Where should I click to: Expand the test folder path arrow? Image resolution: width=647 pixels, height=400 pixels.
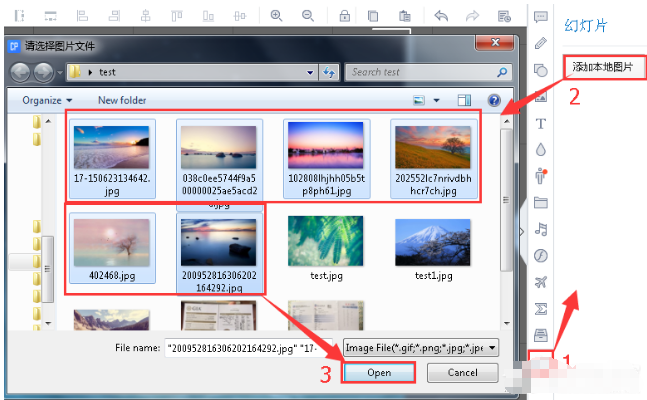click(x=90, y=73)
